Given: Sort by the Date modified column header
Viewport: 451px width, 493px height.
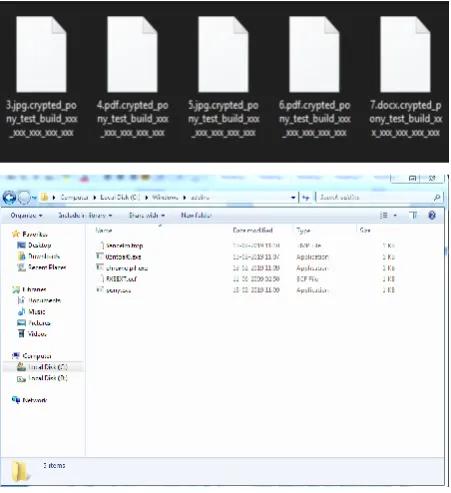Looking at the screenshot, I should tap(253, 230).
